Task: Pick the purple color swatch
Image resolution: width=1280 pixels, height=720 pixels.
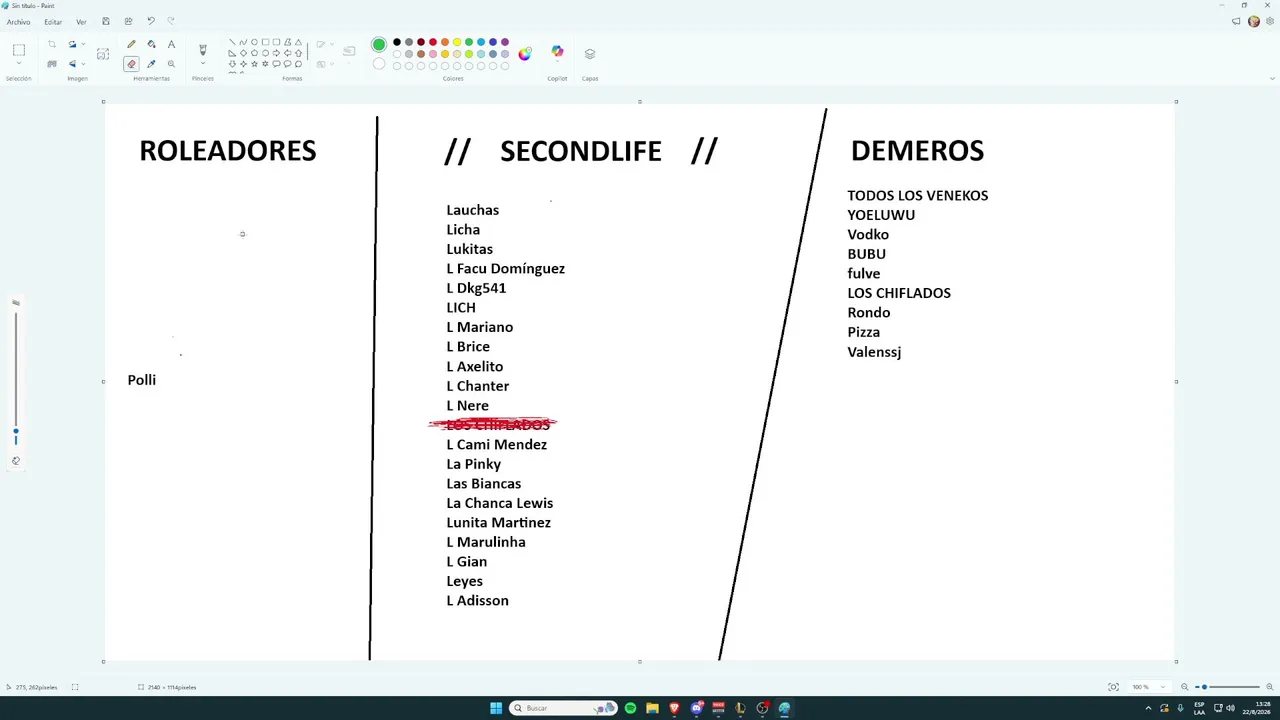Action: tap(505, 42)
